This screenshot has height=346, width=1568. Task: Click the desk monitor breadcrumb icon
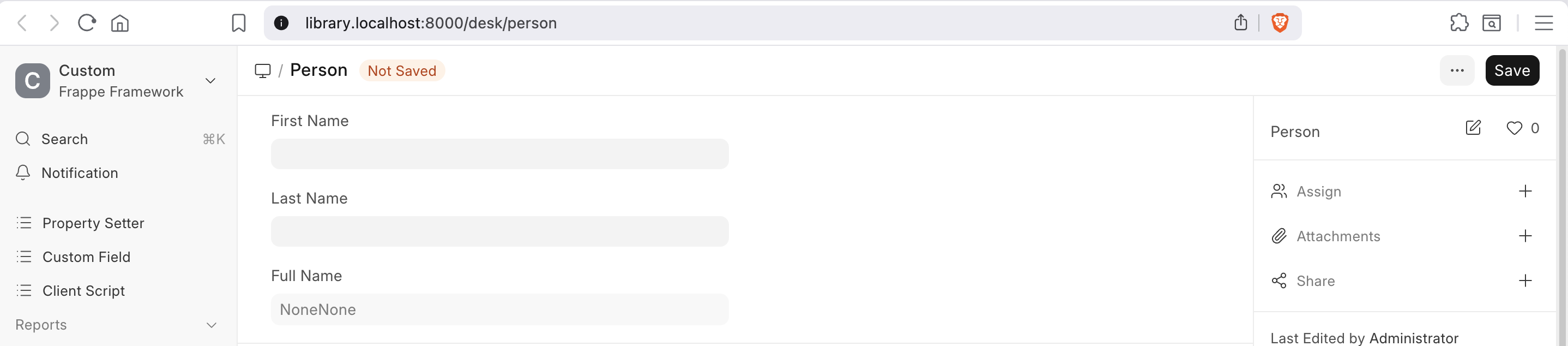(262, 70)
